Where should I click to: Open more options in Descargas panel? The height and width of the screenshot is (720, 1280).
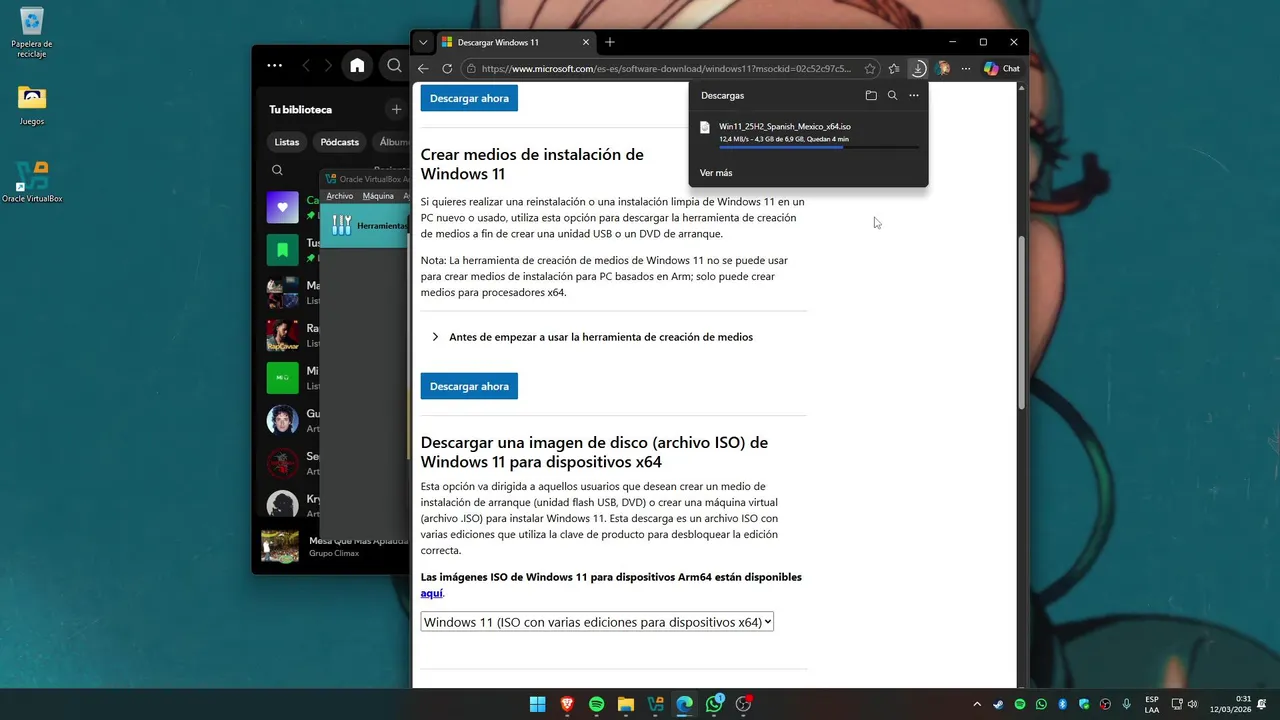click(x=914, y=96)
